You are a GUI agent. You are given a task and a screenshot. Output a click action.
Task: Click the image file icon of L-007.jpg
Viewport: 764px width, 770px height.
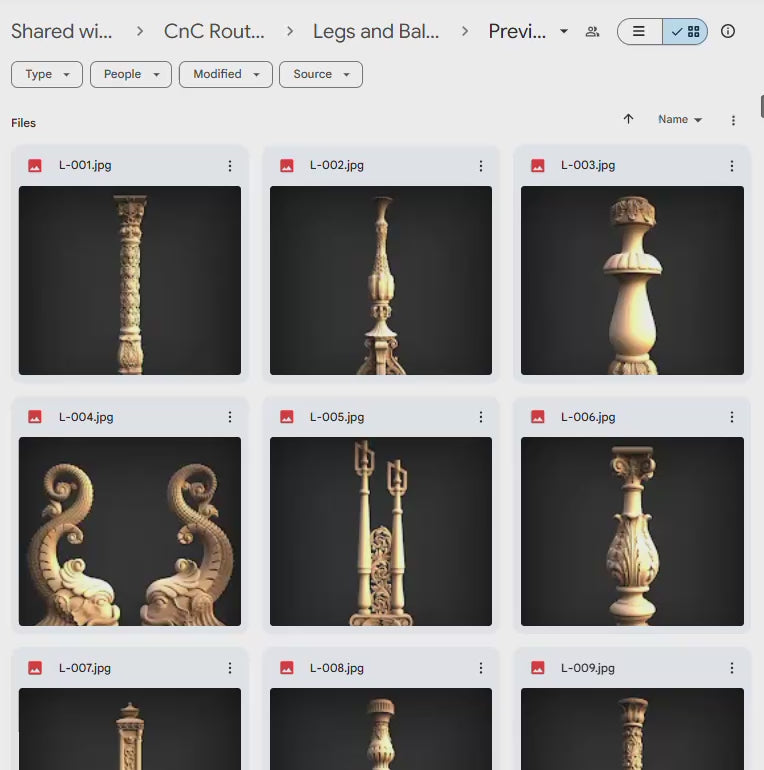tap(35, 668)
